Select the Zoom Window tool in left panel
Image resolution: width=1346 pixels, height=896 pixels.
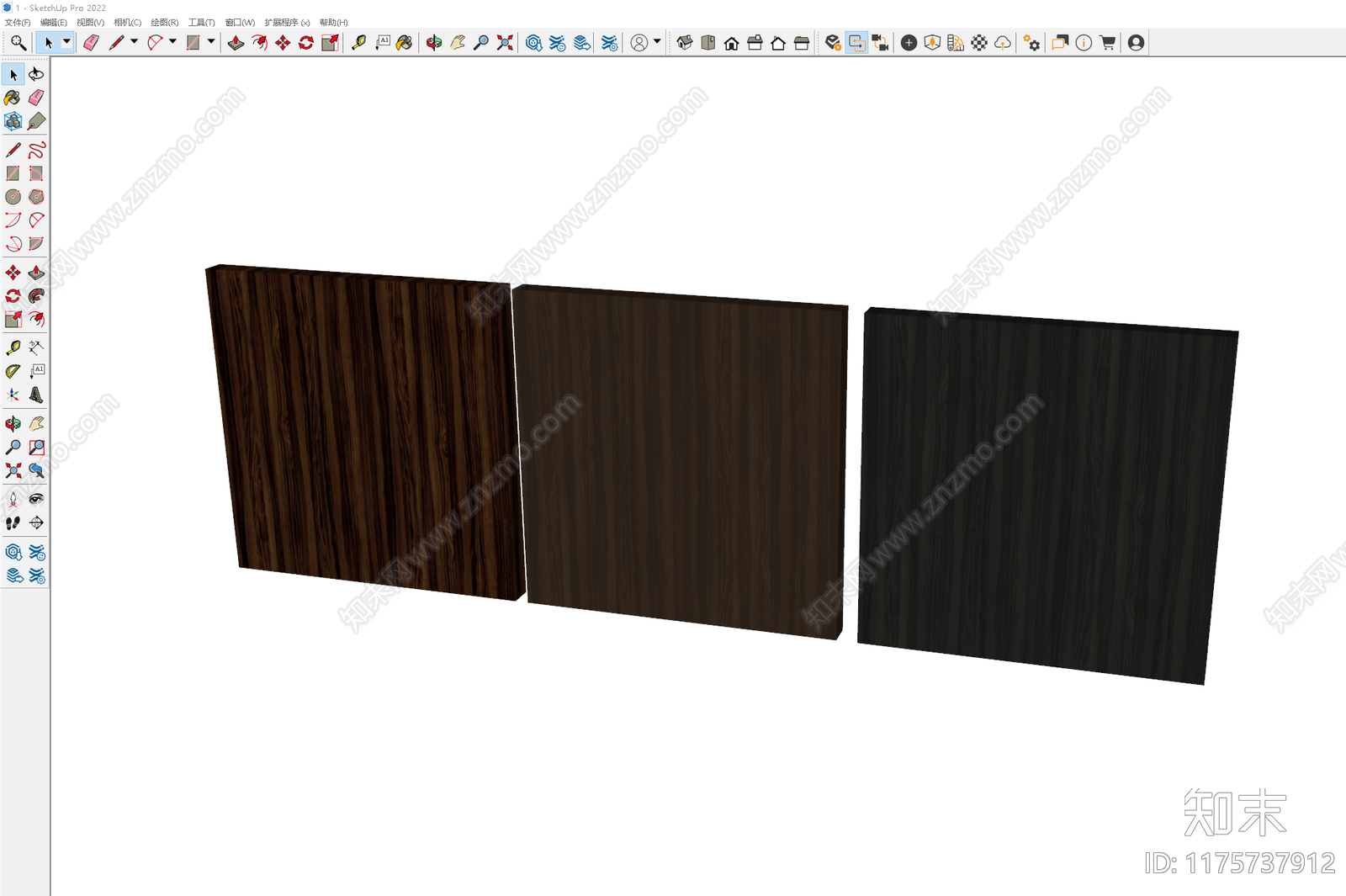[36, 448]
